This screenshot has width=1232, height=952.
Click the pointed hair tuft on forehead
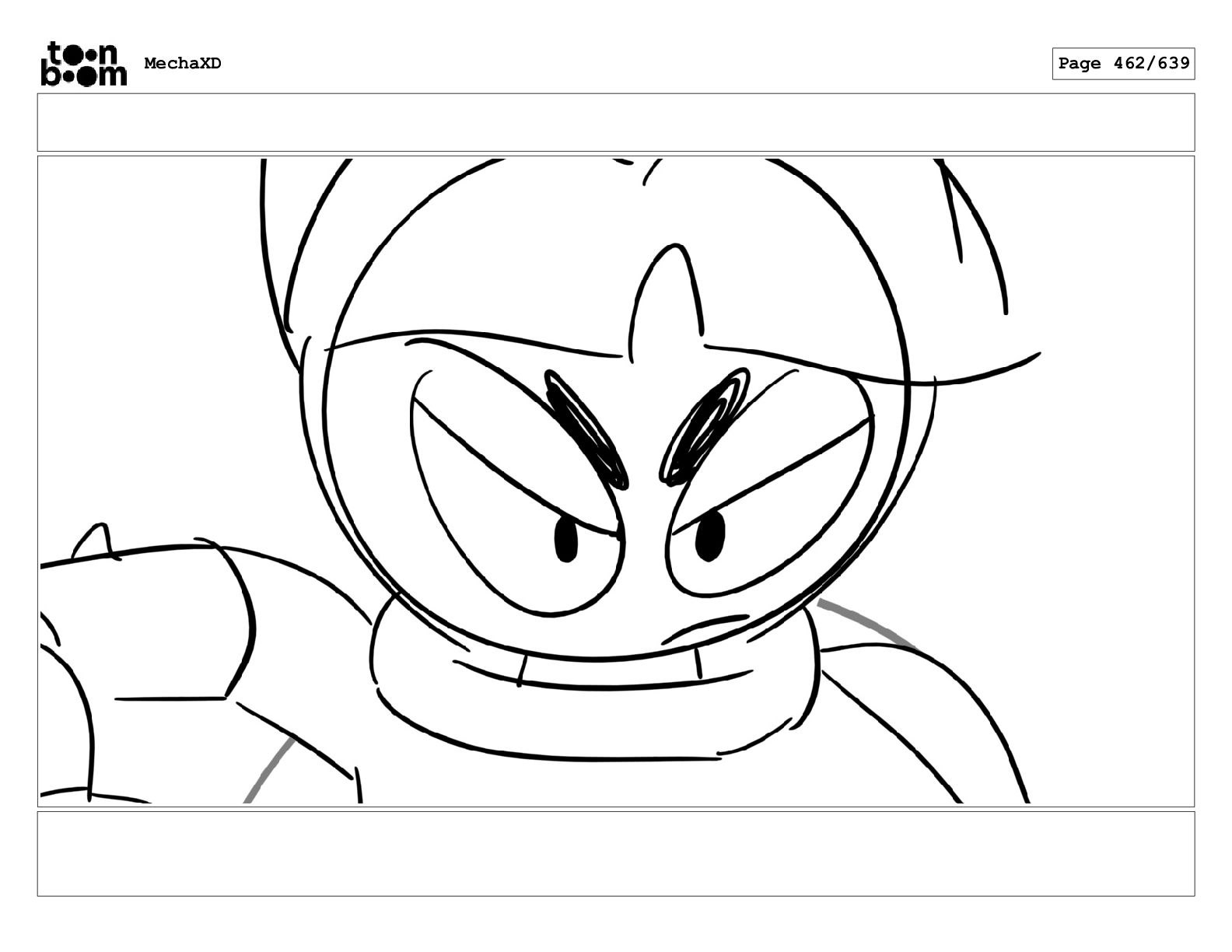[668, 300]
